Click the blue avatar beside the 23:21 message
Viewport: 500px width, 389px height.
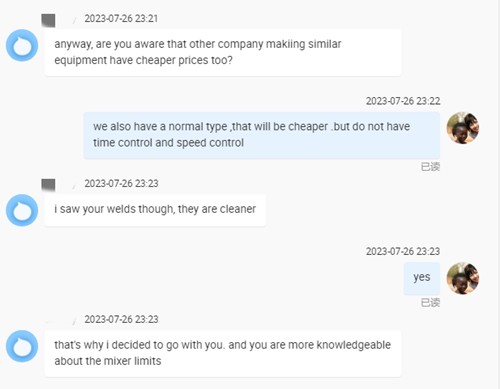tap(22, 45)
